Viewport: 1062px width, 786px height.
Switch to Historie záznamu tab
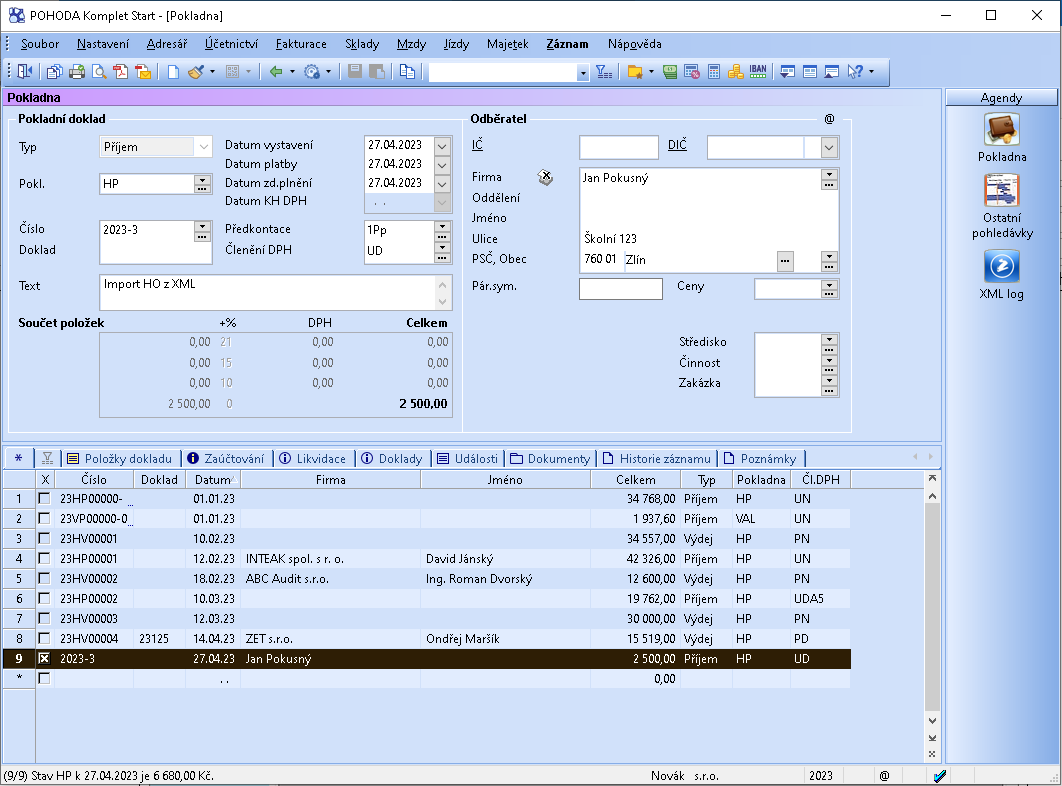pos(658,459)
